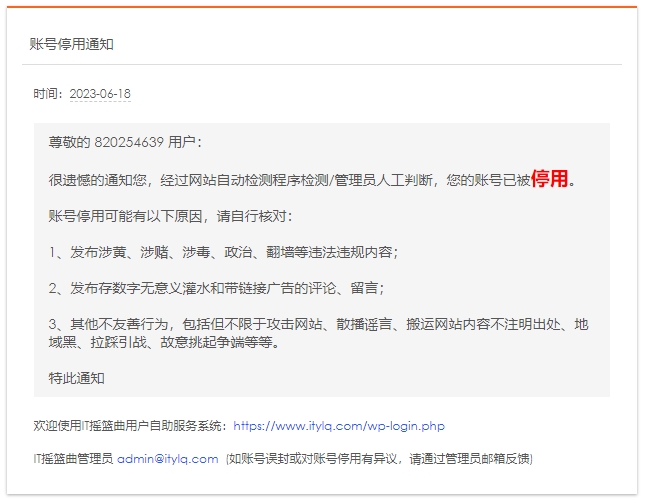The image size is (645, 502).
Task: Click the underlined date 2023-06-18
Action: pyautogui.click(x=100, y=94)
